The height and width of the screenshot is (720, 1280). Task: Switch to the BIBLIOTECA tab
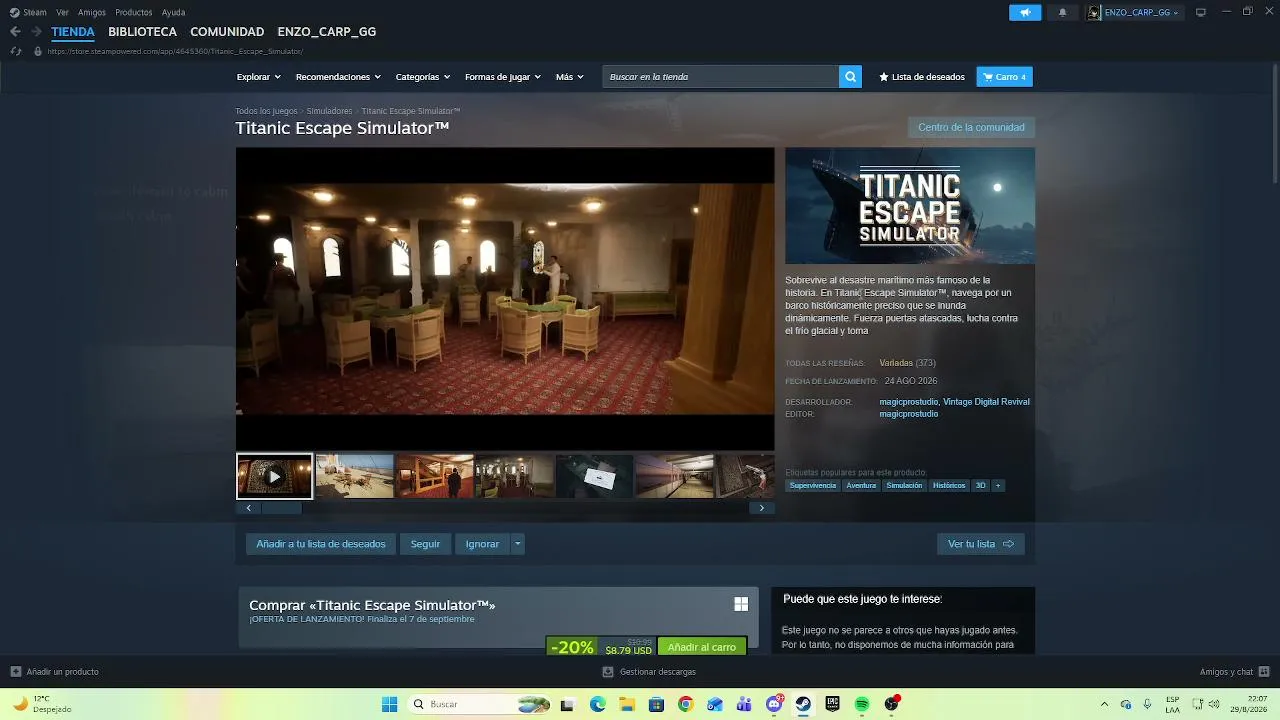coord(143,32)
